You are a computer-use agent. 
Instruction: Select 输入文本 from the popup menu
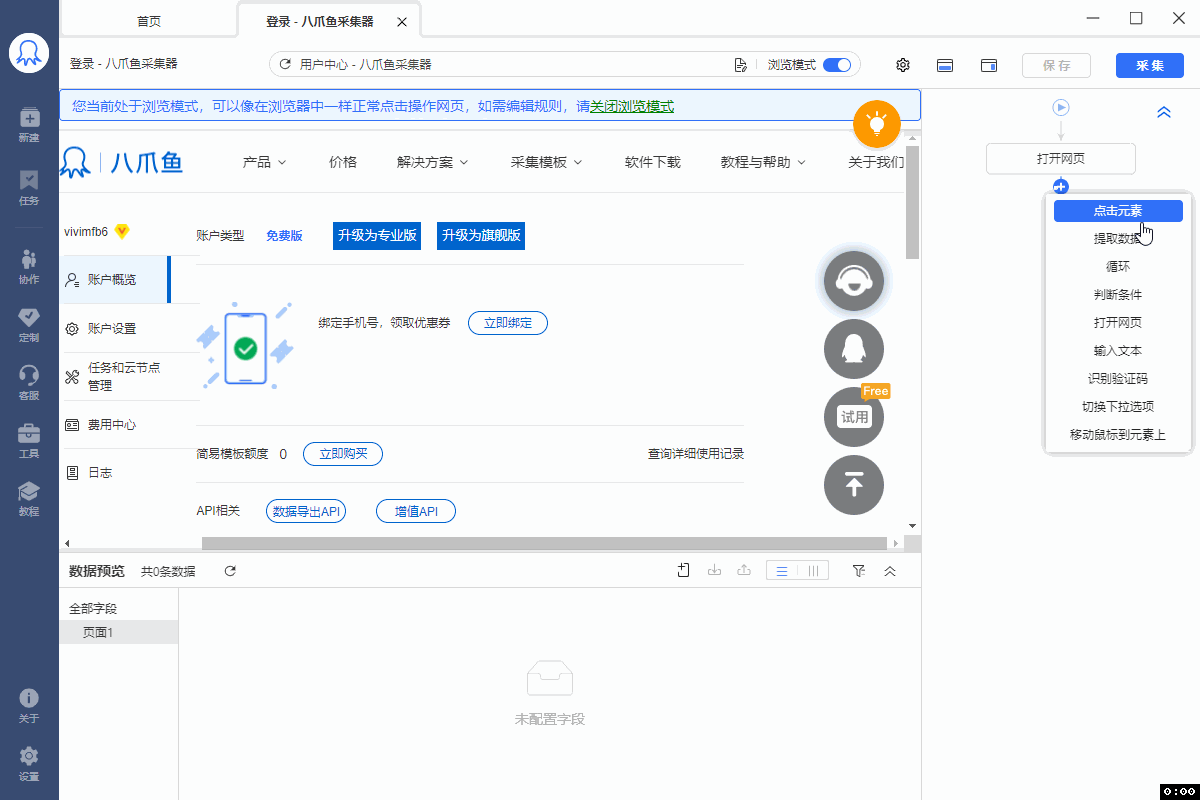pos(1118,351)
